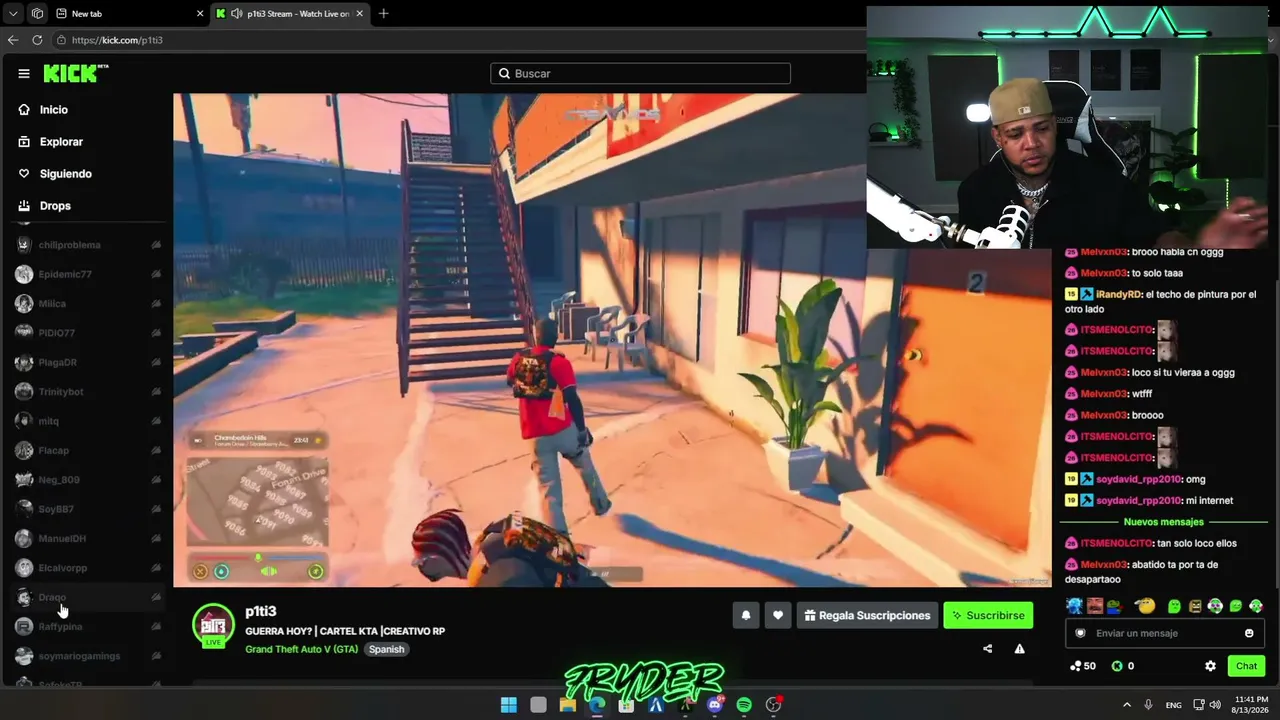Jump to Nuevos mensajes in chat
The width and height of the screenshot is (1280, 720).
click(x=1163, y=522)
